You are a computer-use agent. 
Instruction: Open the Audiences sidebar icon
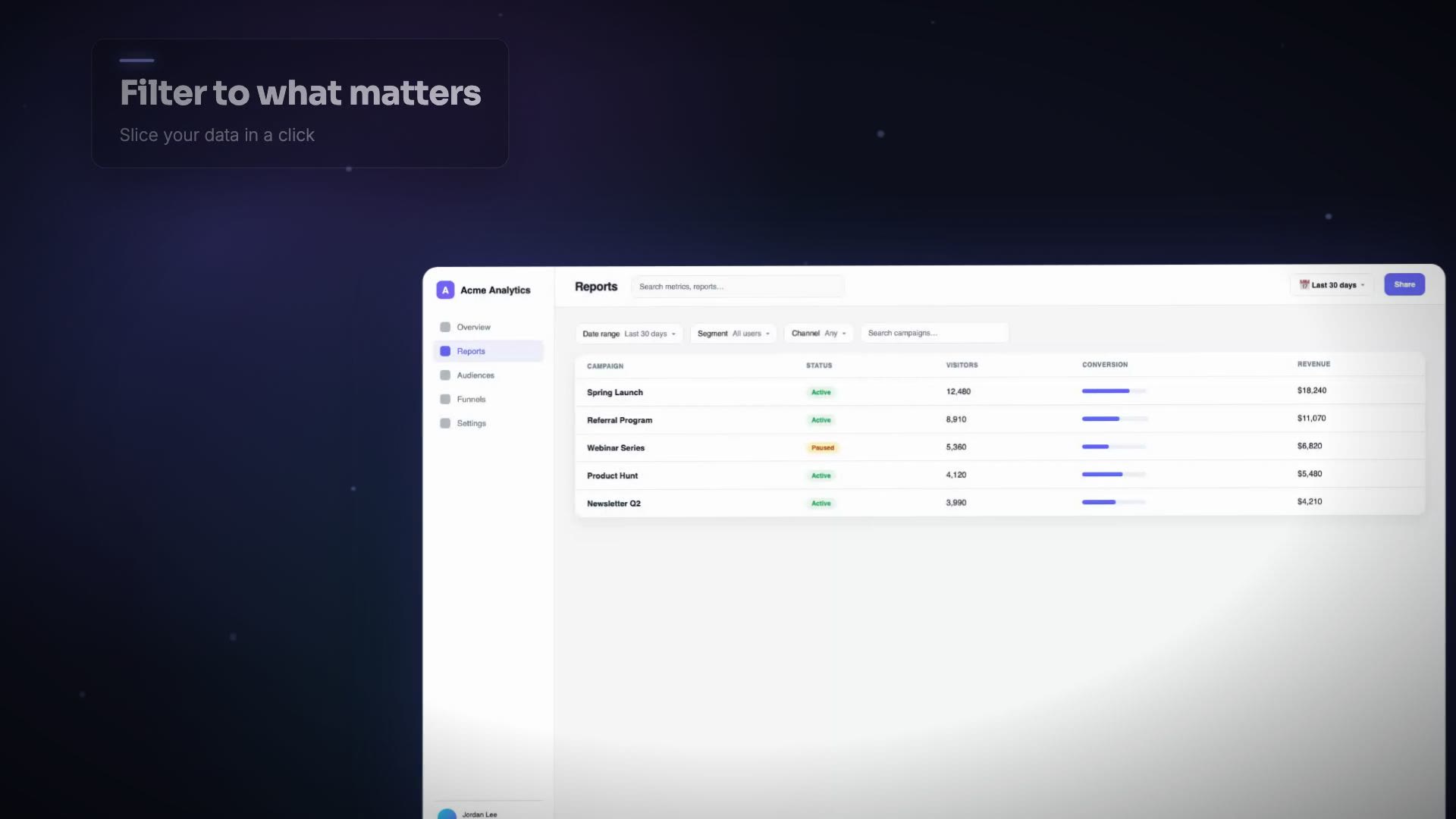click(x=445, y=375)
